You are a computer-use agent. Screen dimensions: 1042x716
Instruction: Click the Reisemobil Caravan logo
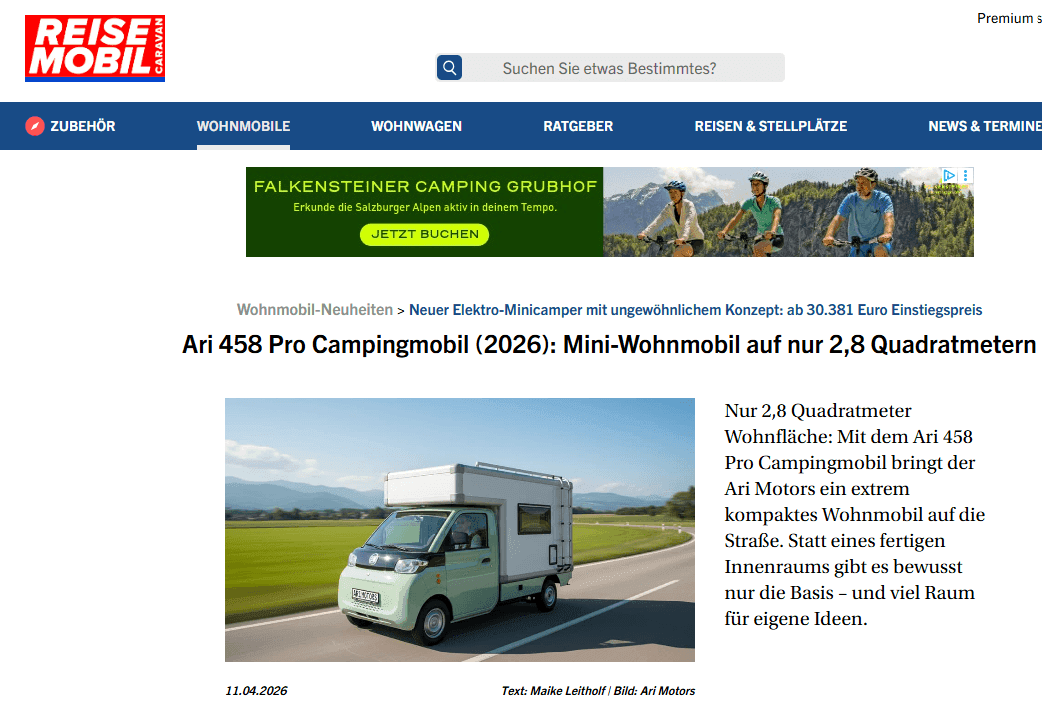point(95,49)
